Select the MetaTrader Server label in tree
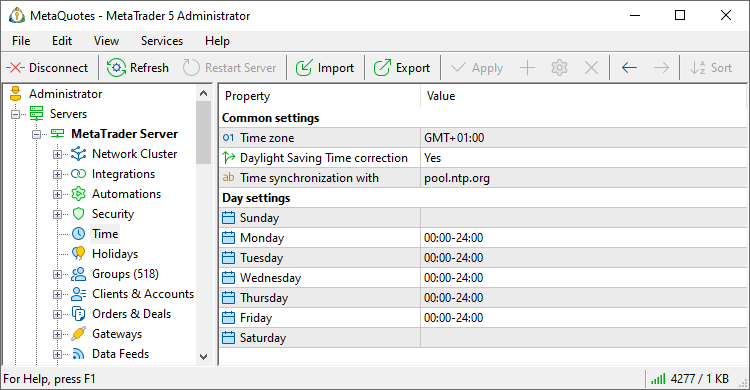 124,134
